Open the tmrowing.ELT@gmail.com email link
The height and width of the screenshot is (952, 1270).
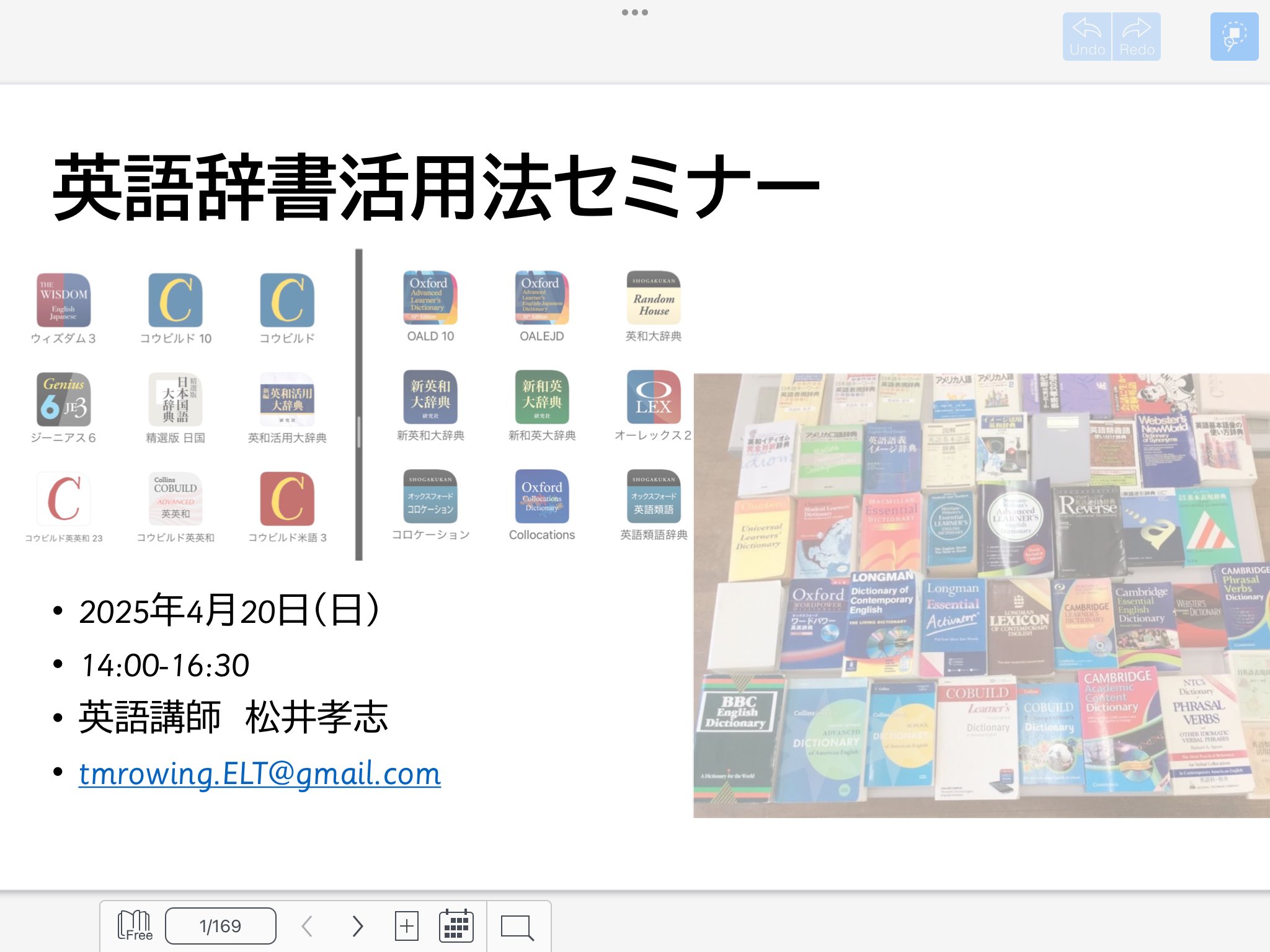tap(260, 773)
